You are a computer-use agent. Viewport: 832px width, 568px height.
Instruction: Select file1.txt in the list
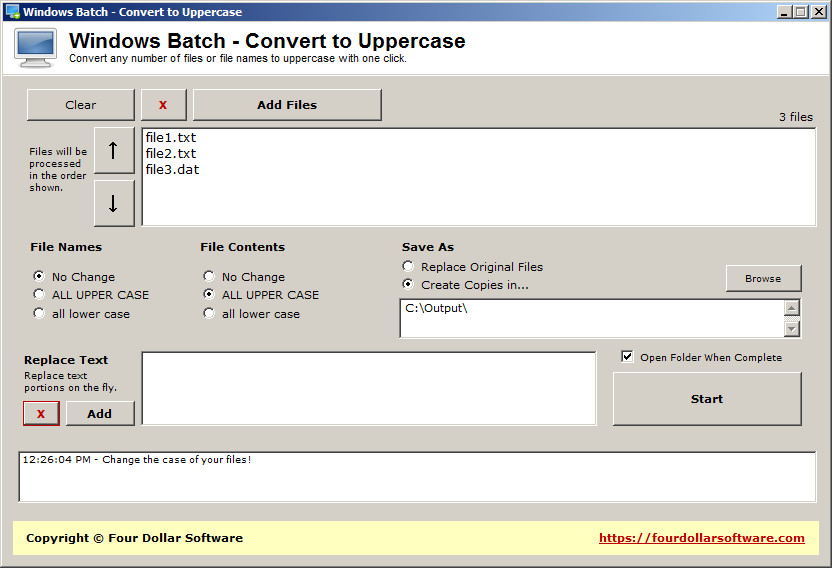tap(171, 137)
